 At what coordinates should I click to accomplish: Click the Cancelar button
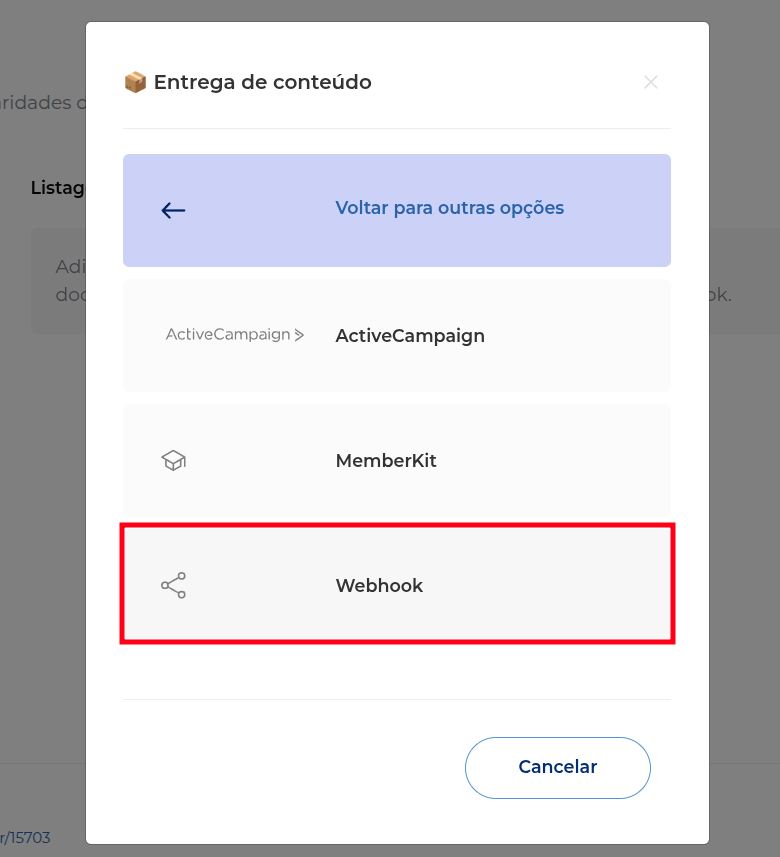coord(558,767)
